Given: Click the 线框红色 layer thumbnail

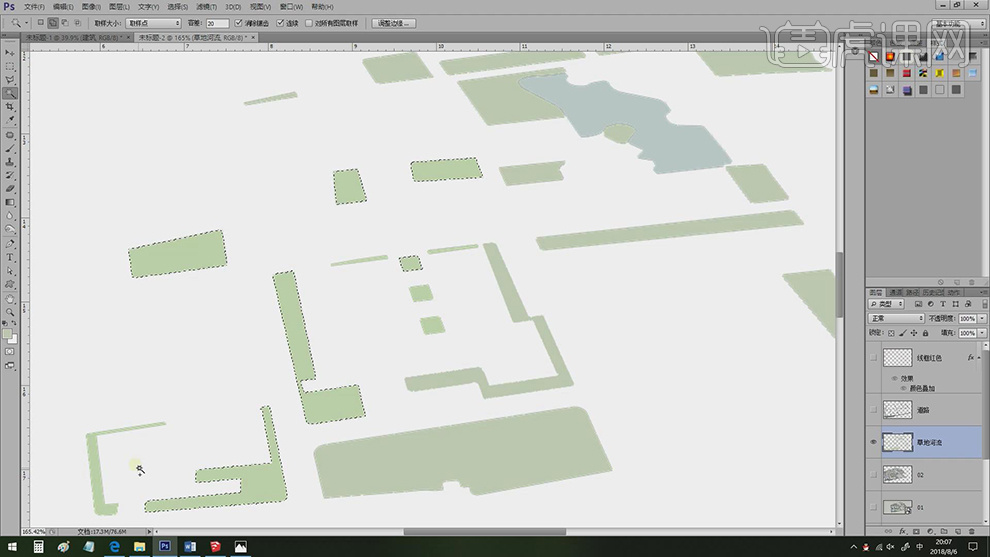Looking at the screenshot, I should tap(897, 357).
